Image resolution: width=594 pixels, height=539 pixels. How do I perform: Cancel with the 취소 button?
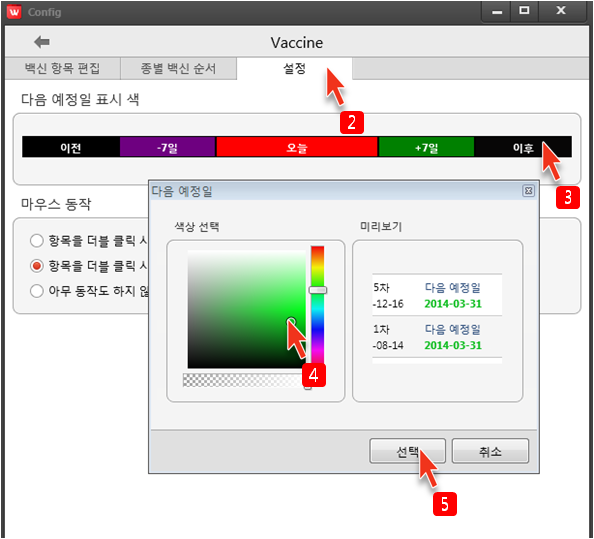[490, 451]
